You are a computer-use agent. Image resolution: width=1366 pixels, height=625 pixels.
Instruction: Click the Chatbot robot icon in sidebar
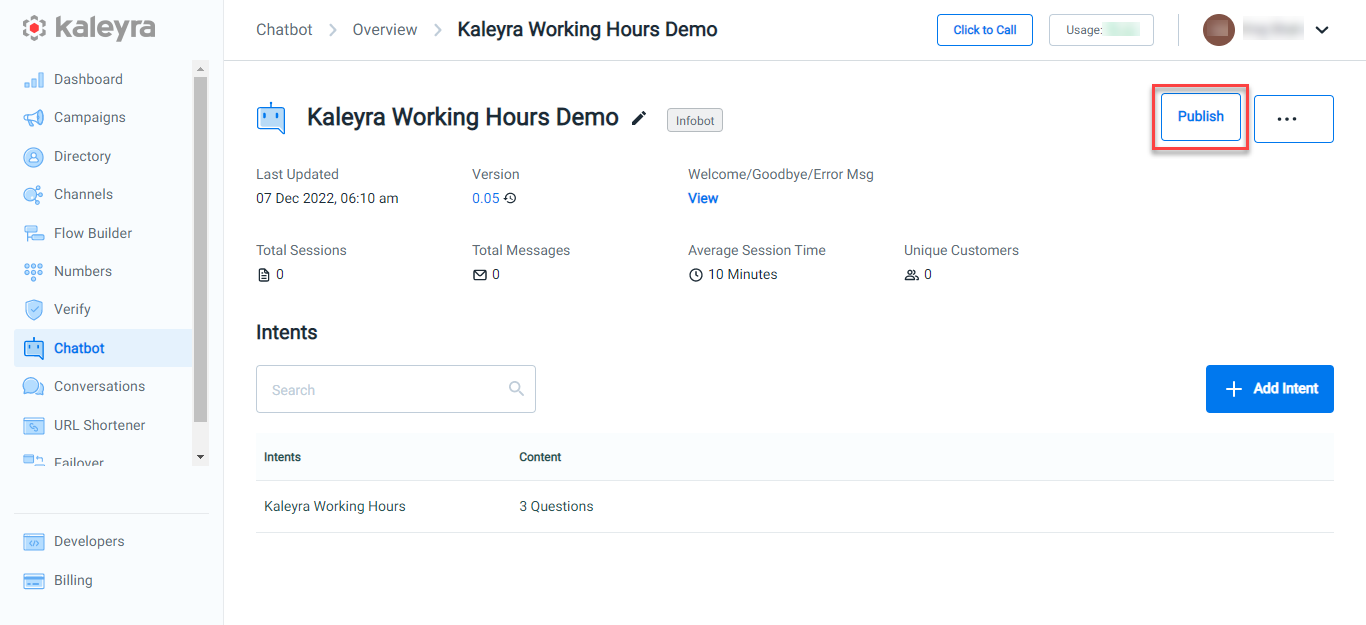[34, 348]
